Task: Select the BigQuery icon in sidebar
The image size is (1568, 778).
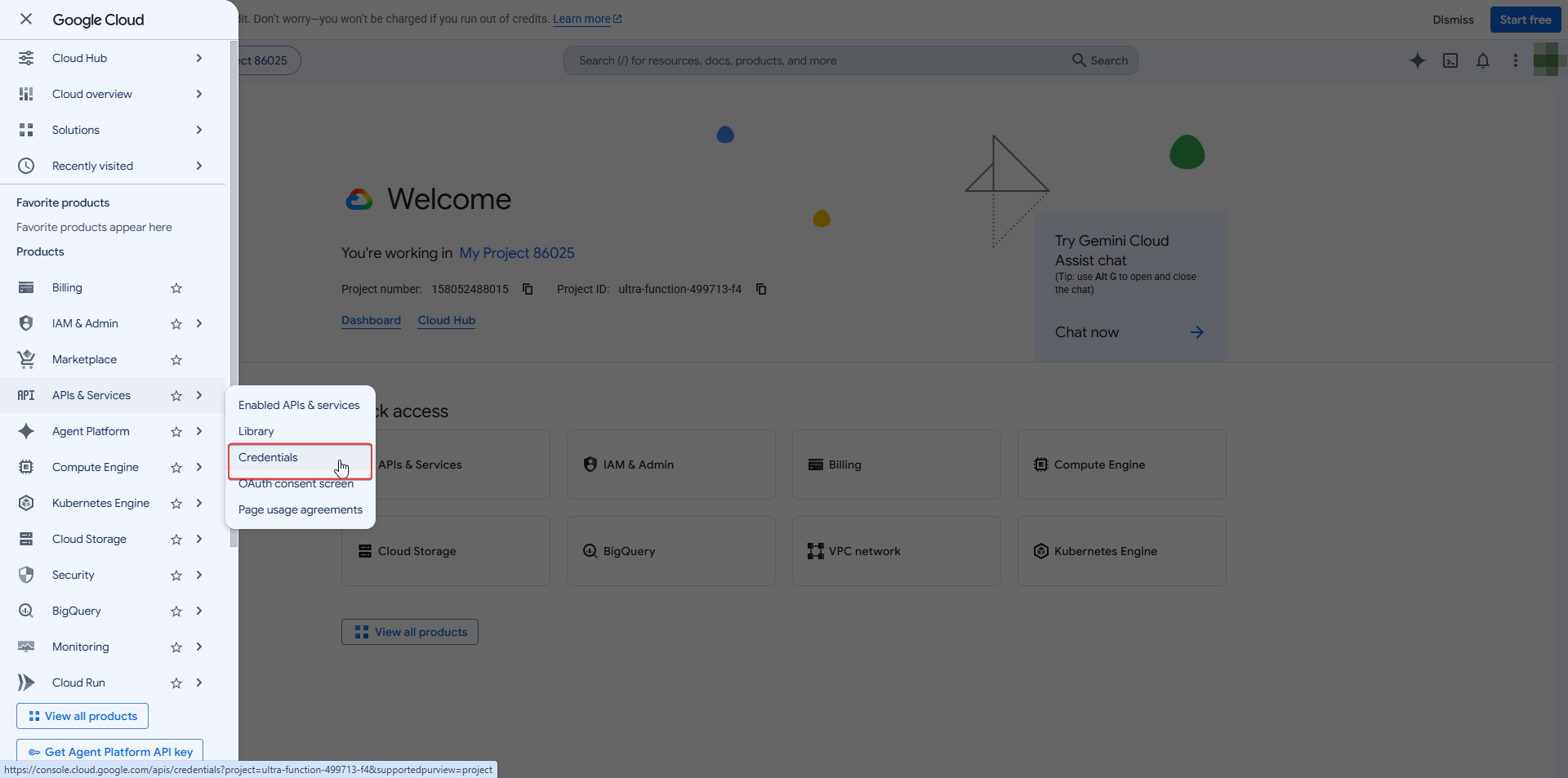Action: (26, 611)
